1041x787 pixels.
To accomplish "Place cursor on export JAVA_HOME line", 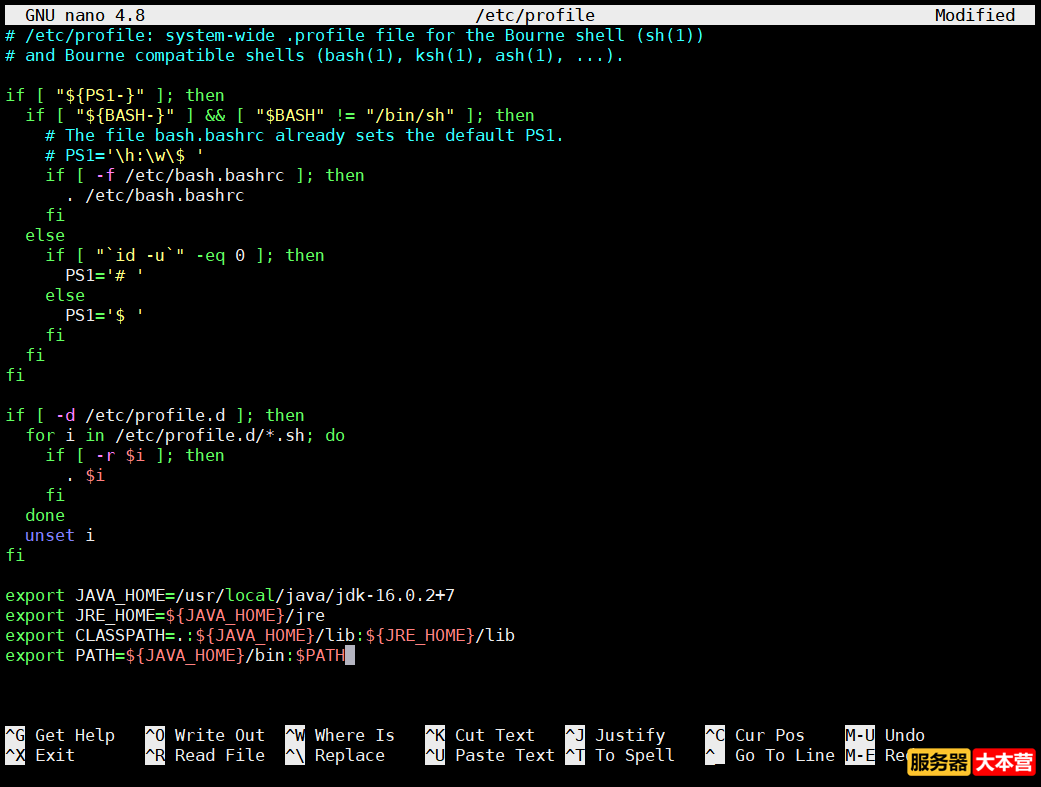I will click(x=230, y=595).
